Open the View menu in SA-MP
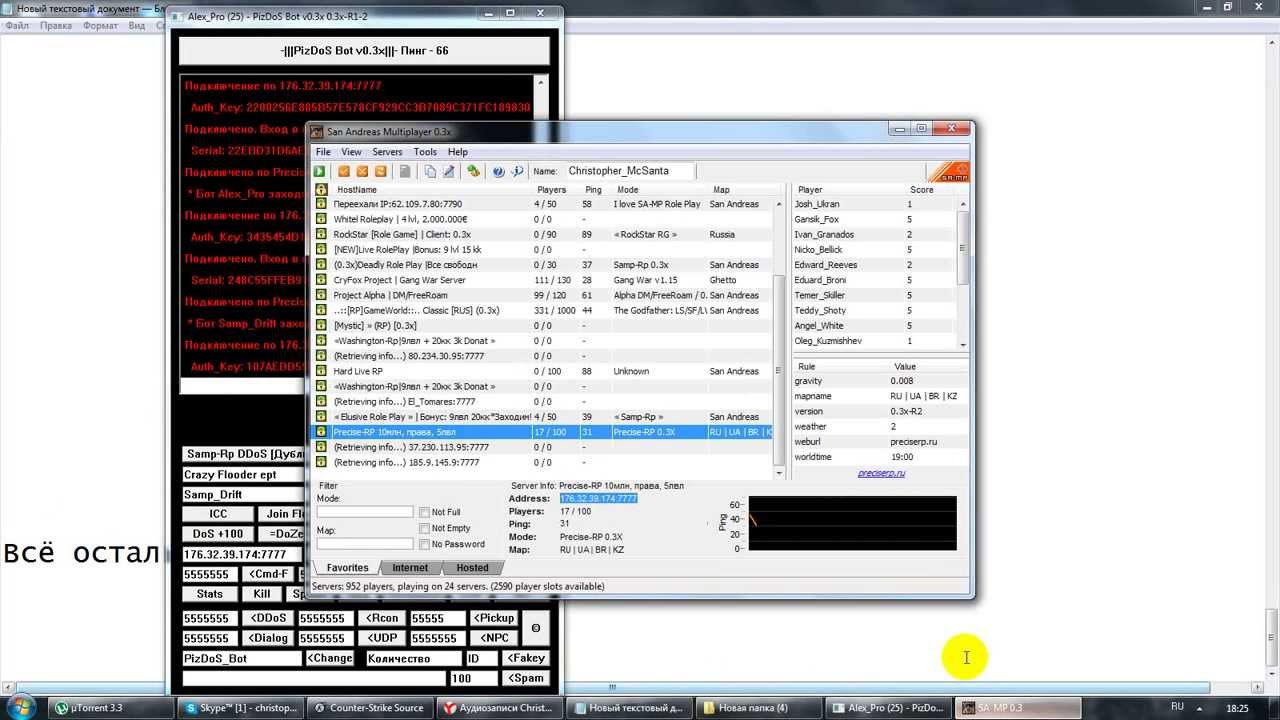This screenshot has height=720, width=1280. (351, 152)
